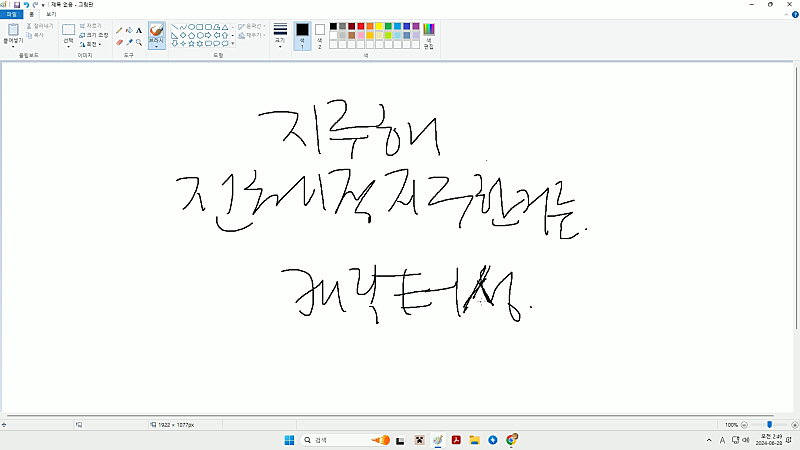
Task: Switch to the View ribbon tab
Action: (x=51, y=15)
